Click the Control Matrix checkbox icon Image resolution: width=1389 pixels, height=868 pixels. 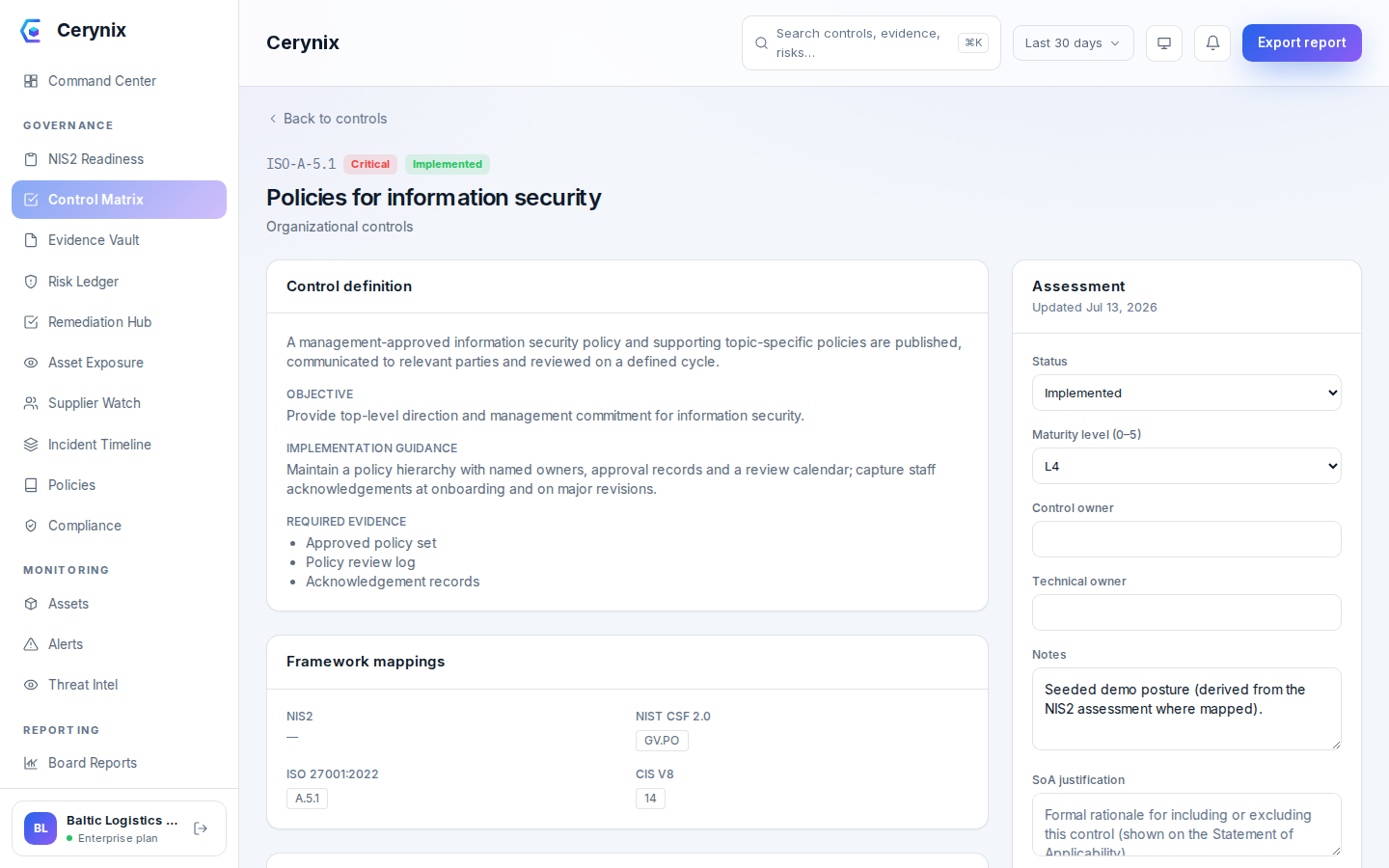[31, 200]
